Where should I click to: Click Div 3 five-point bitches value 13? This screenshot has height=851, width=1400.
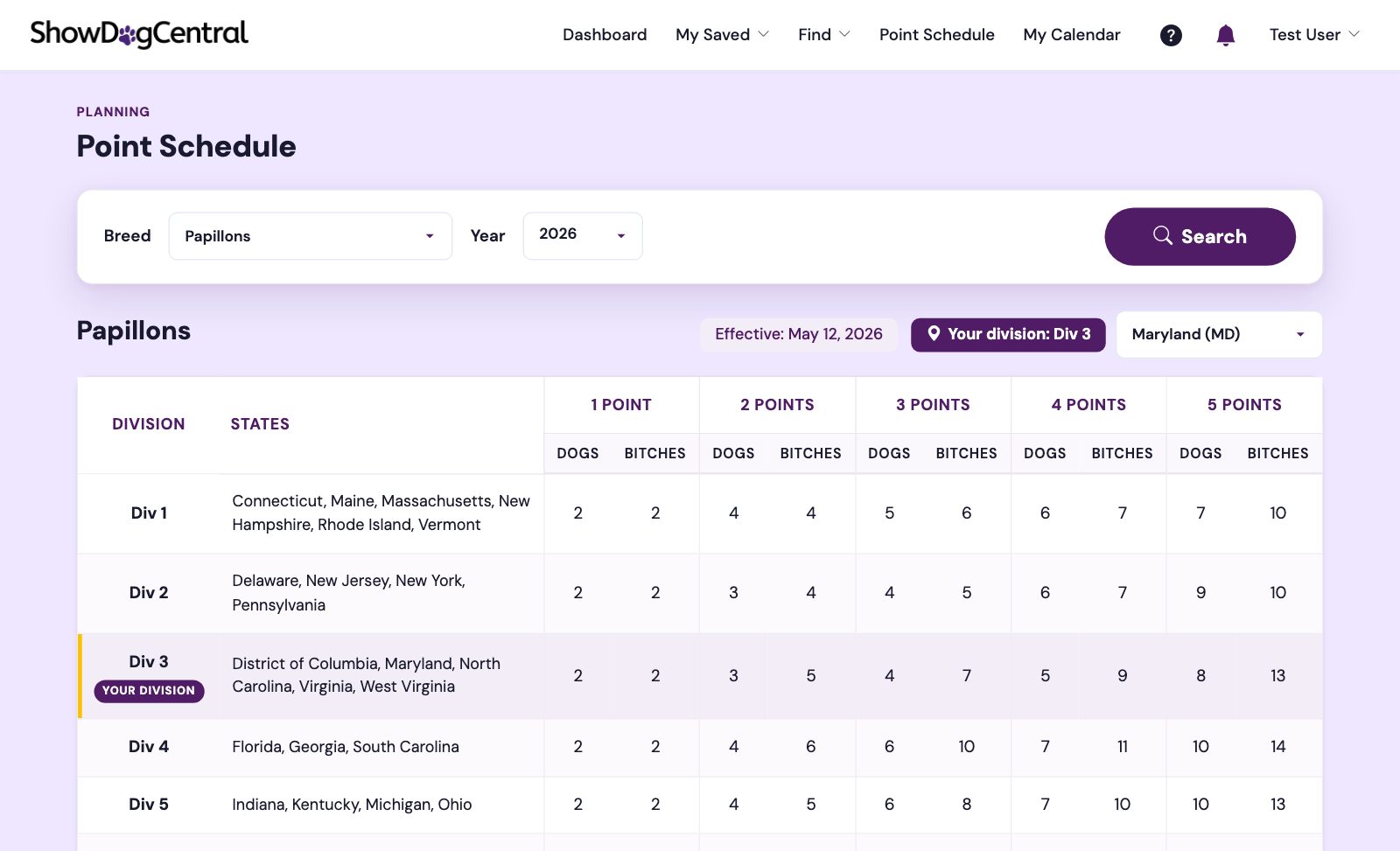coord(1277,676)
